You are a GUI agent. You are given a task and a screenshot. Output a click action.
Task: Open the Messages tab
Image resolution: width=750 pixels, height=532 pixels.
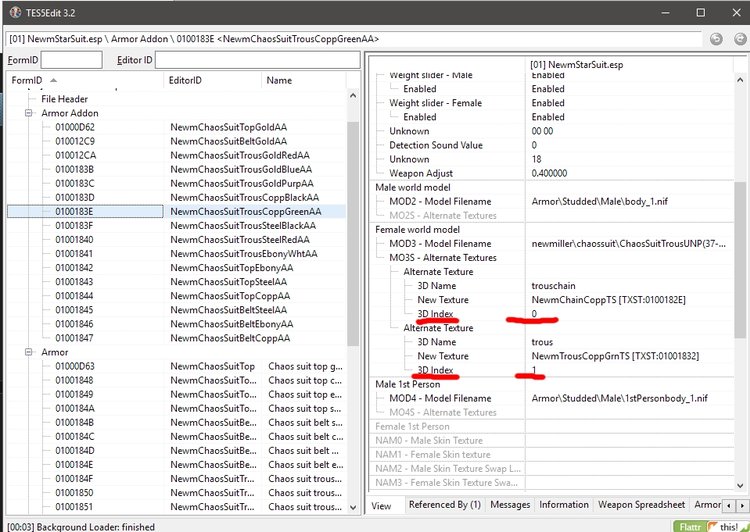pyautogui.click(x=510, y=505)
